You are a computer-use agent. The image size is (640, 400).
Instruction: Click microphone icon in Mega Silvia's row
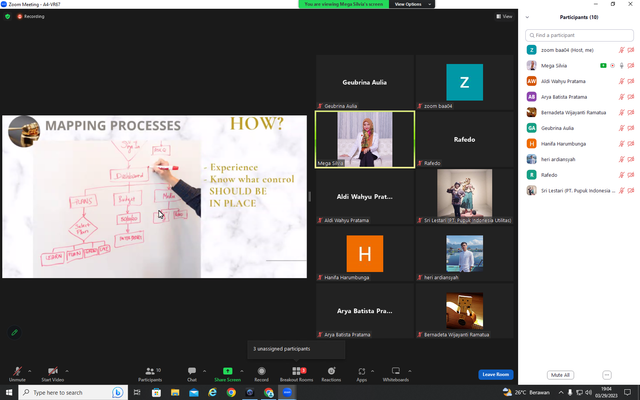coord(622,66)
